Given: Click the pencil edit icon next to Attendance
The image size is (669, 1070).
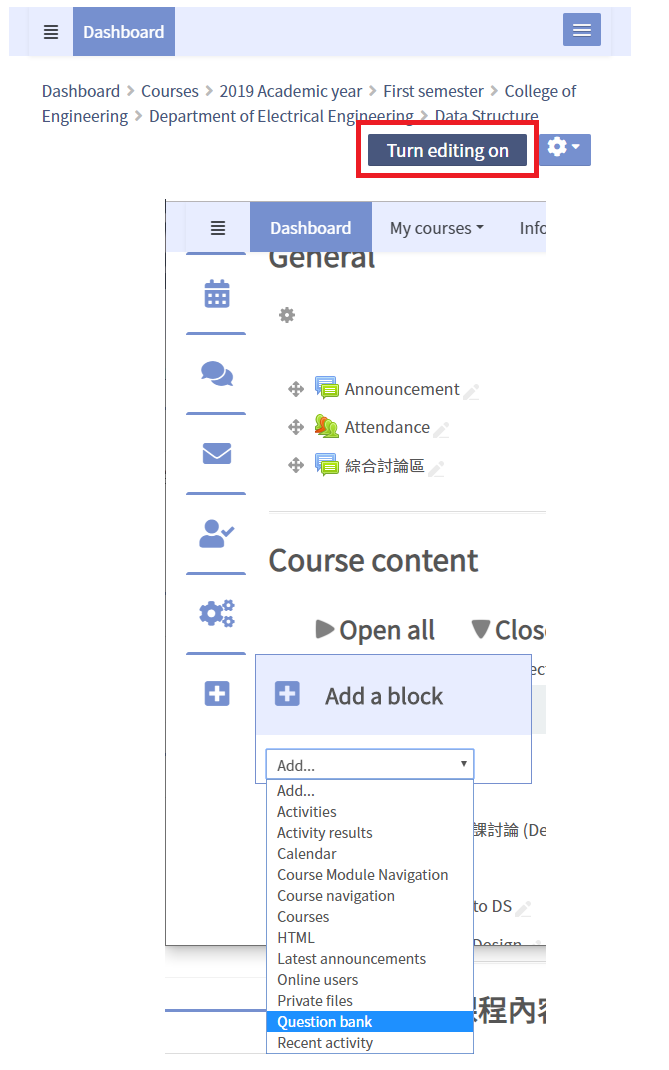Looking at the screenshot, I should coord(441,429).
